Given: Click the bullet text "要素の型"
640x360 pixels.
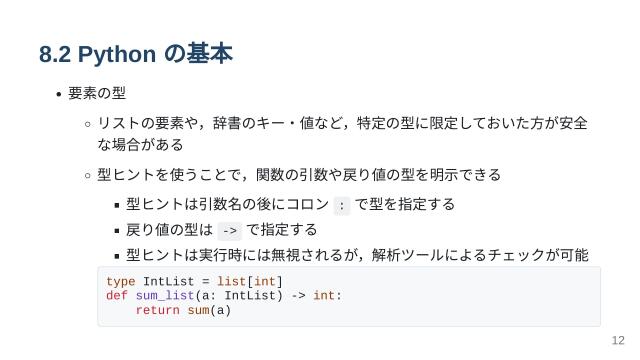Looking at the screenshot, I should 97,93.
